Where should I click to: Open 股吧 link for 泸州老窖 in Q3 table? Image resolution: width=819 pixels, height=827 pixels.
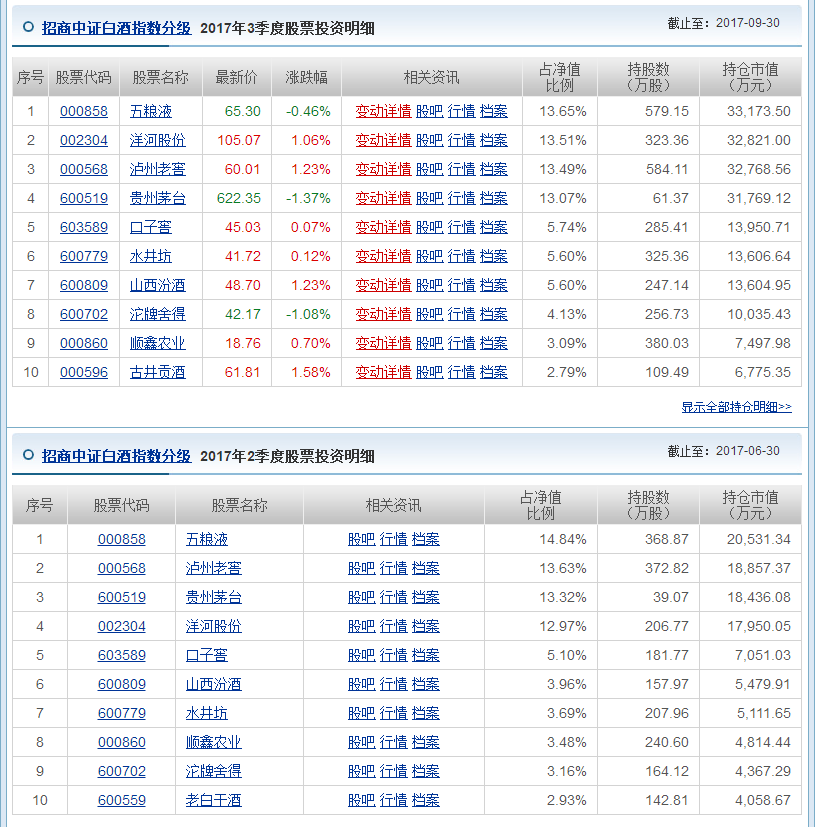[x=428, y=169]
